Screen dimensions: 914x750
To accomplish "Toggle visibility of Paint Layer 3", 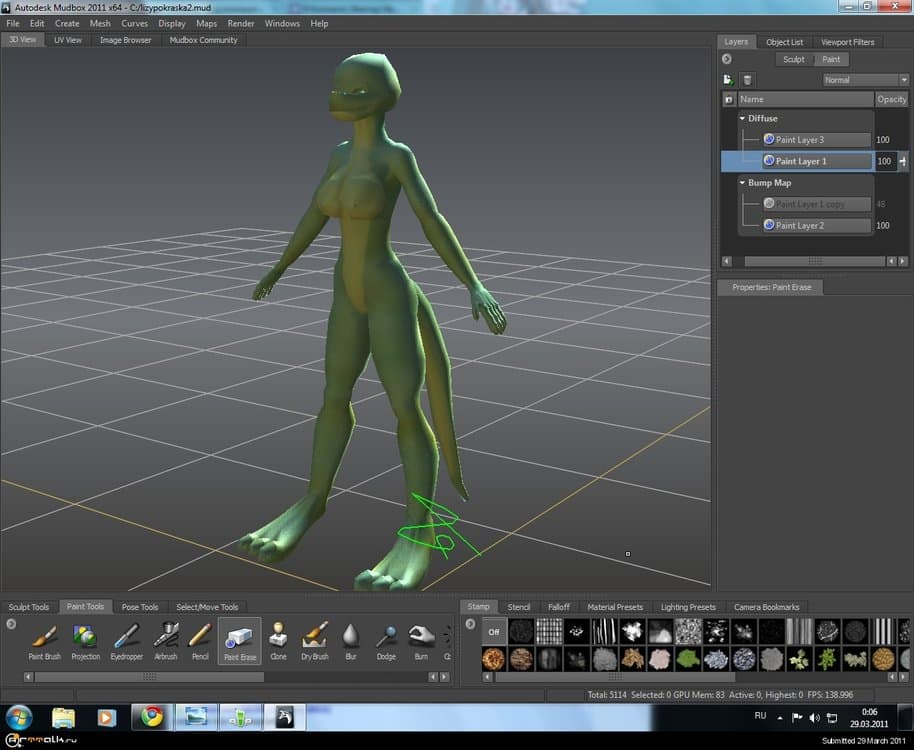I will 769,140.
